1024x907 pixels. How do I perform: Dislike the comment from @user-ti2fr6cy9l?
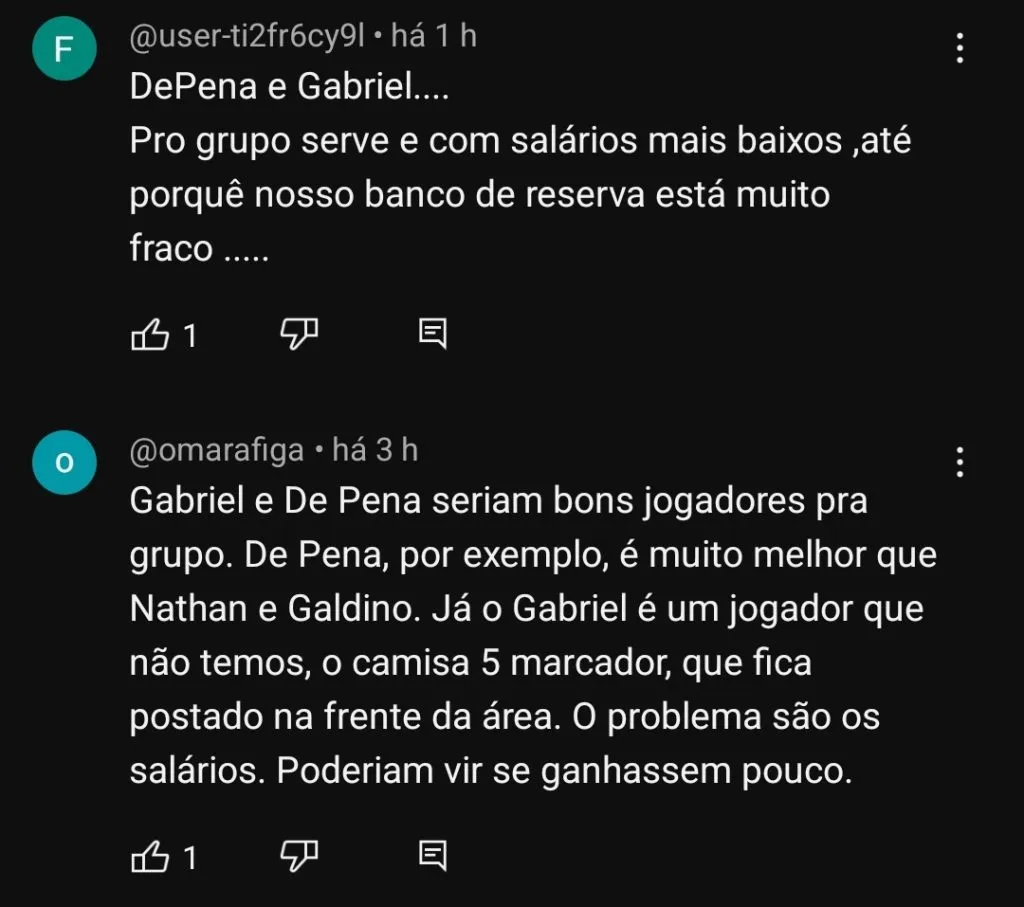[300, 335]
